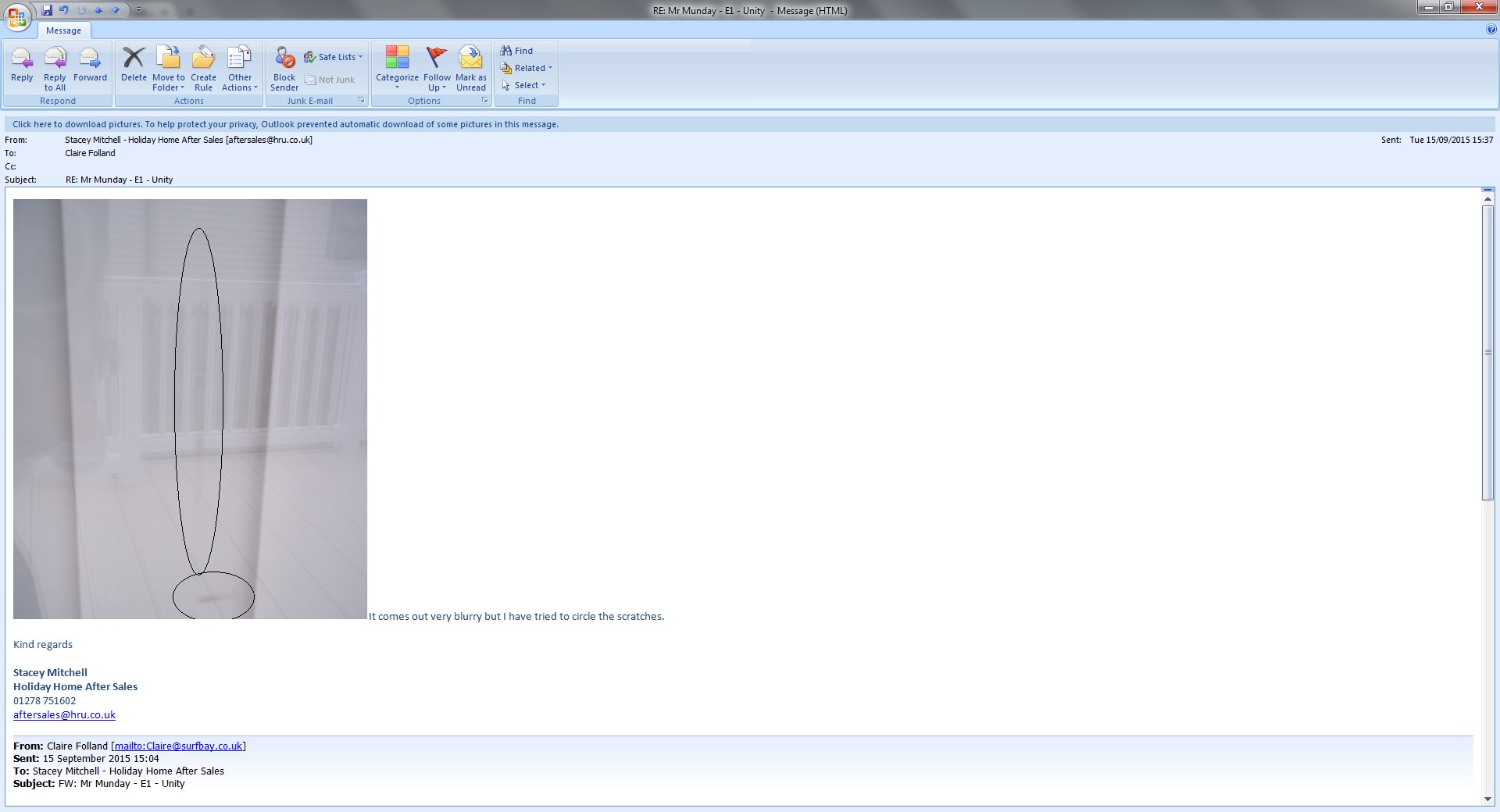
Task: Save using the quick access floppy icon
Action: (47, 10)
